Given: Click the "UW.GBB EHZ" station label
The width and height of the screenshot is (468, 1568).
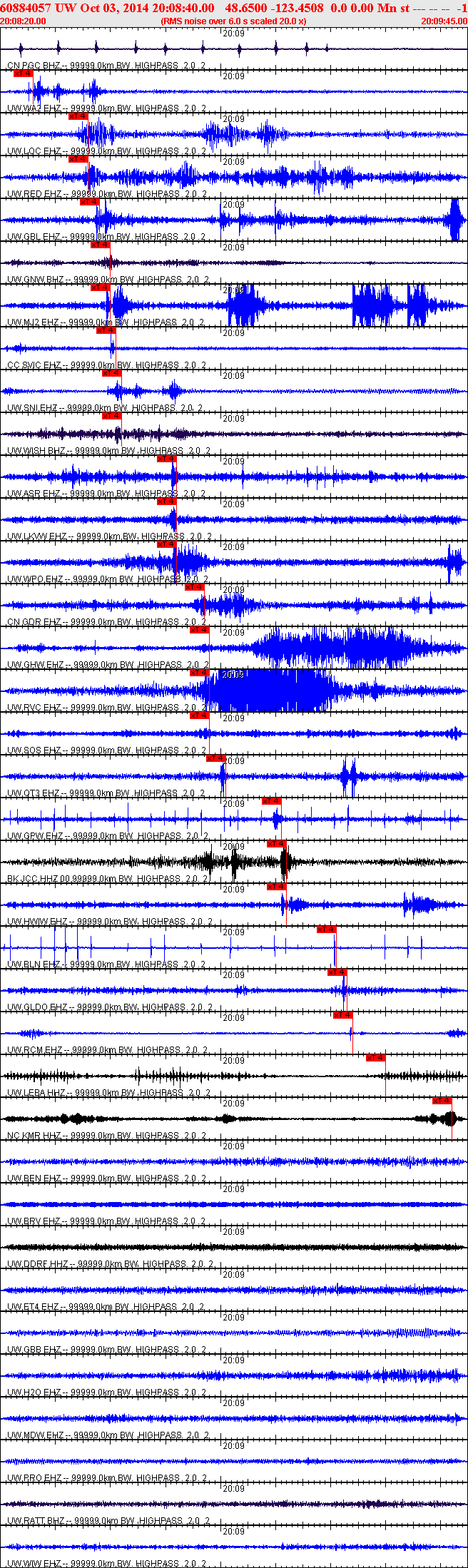Looking at the screenshot, I should click(34, 1350).
